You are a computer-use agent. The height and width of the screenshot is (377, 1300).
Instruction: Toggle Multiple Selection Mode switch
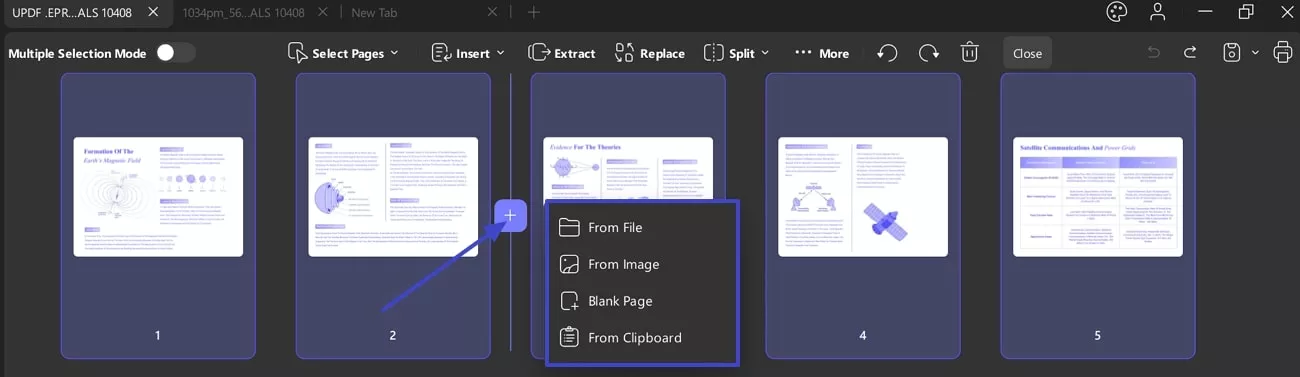pyautogui.click(x=176, y=53)
